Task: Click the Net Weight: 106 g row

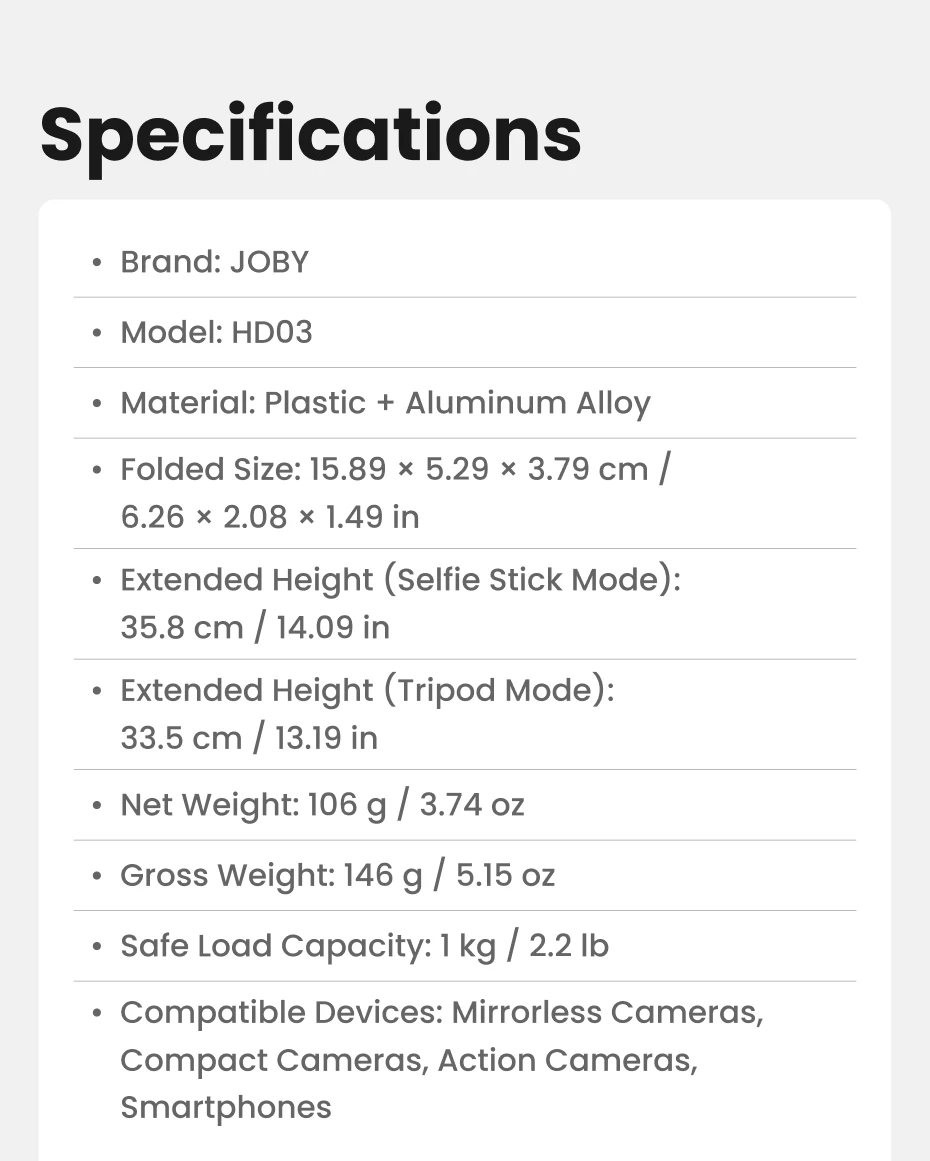Action: point(465,805)
